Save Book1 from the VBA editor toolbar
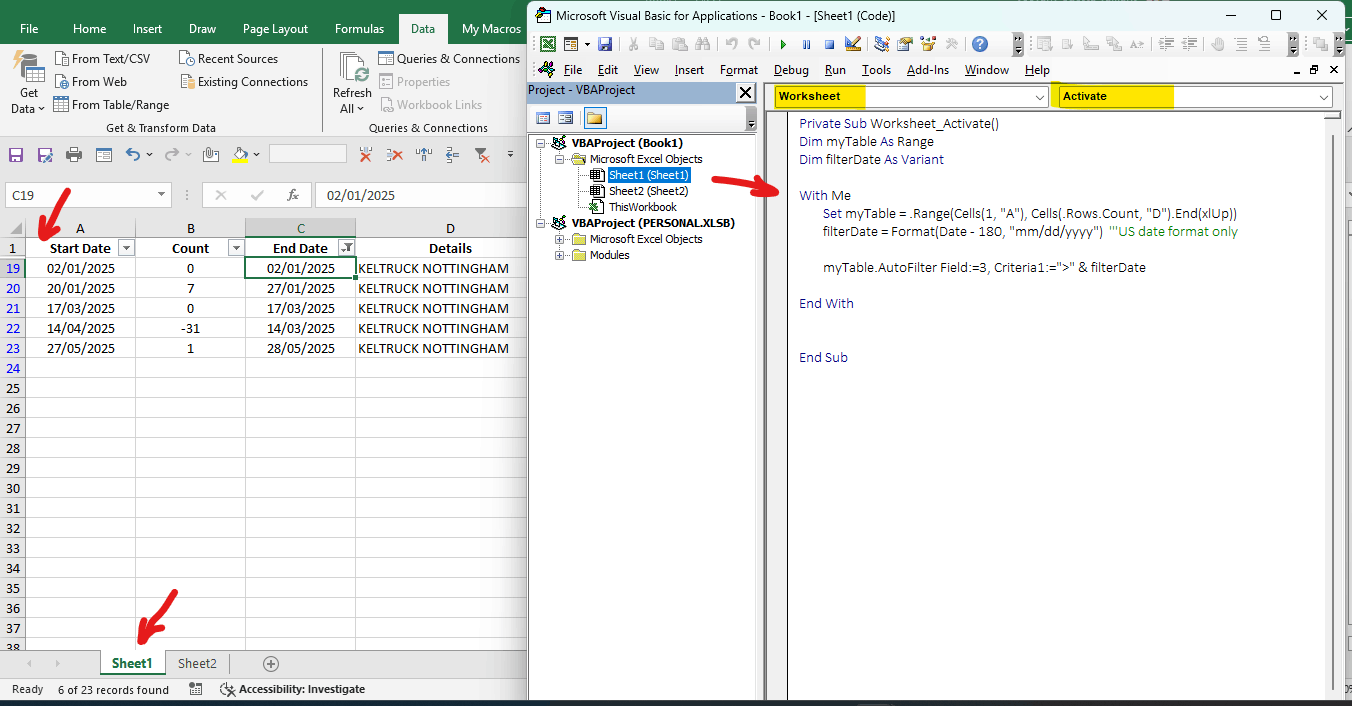The width and height of the screenshot is (1352, 706). click(605, 44)
